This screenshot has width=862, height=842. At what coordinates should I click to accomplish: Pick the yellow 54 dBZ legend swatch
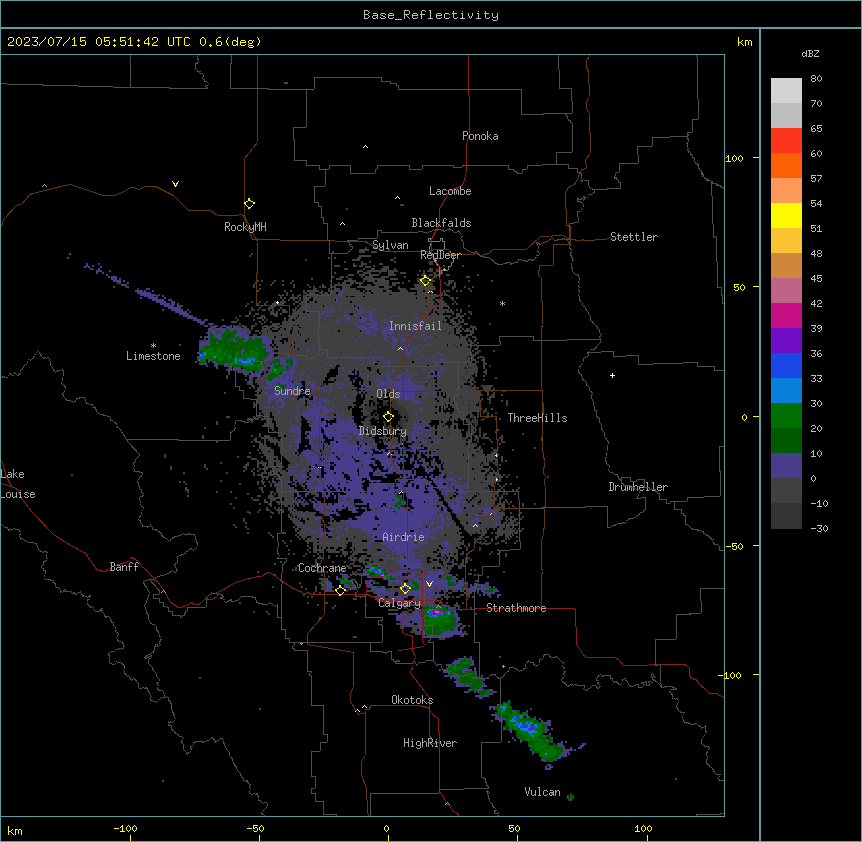click(786, 215)
